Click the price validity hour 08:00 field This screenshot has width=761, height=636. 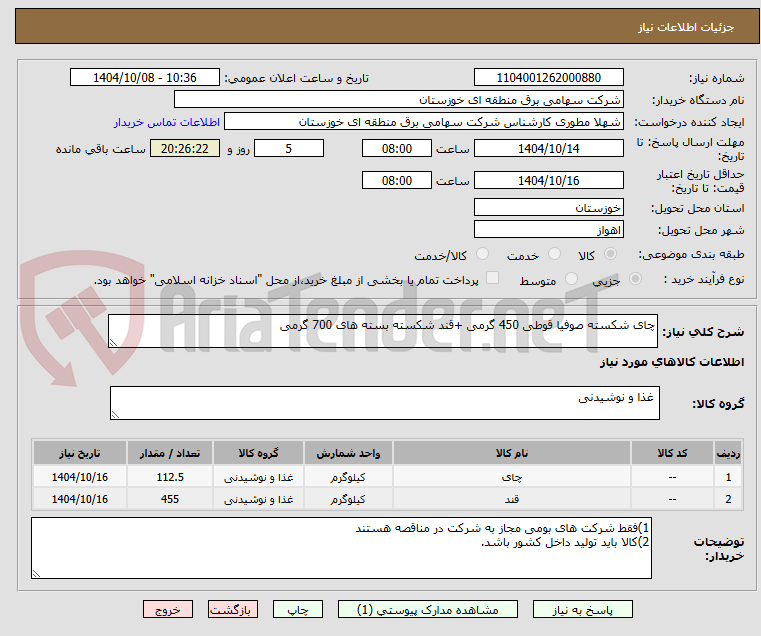coord(397,180)
